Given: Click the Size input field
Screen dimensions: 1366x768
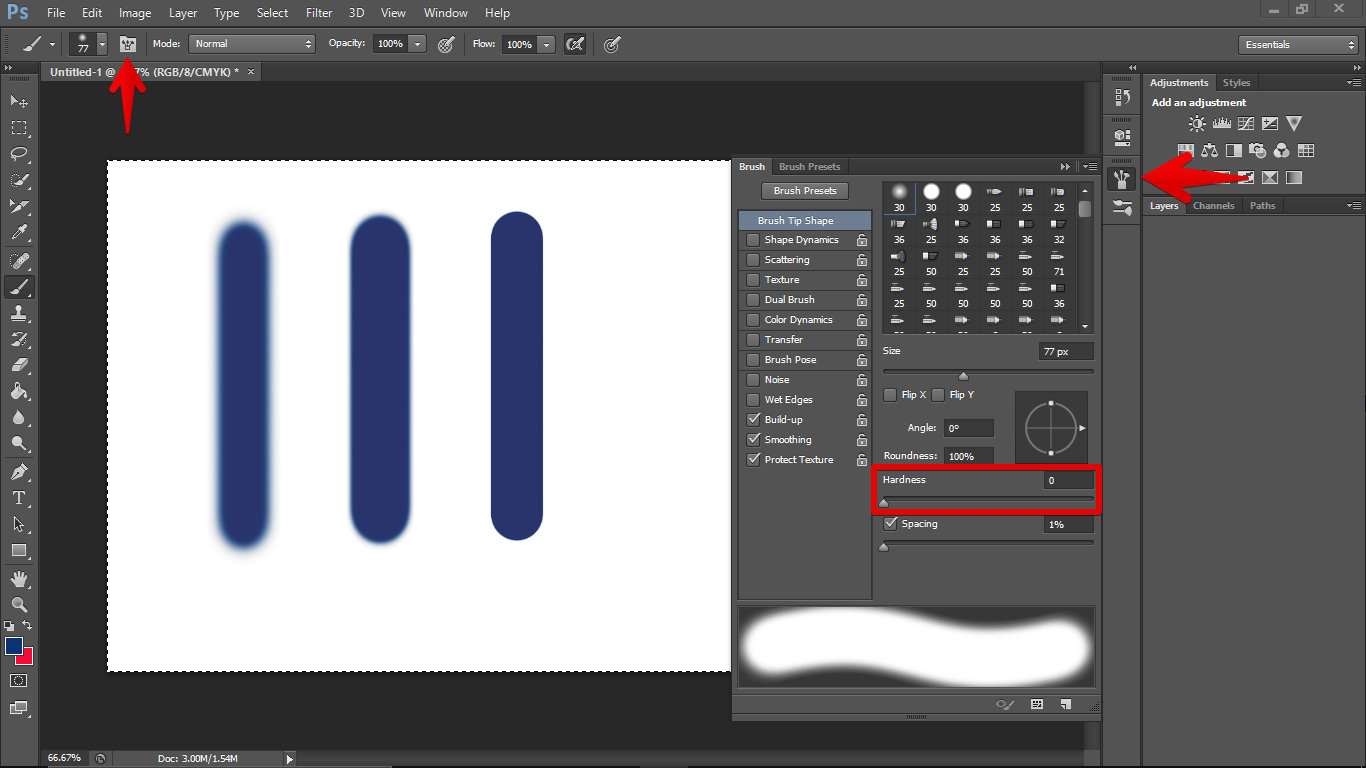Looking at the screenshot, I should pyautogui.click(x=1066, y=352).
